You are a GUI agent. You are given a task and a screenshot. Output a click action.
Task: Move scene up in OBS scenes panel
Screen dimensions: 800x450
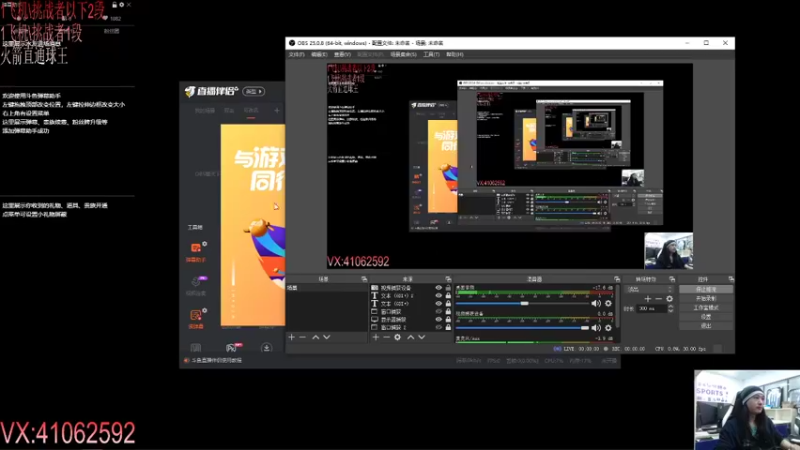[315, 337]
